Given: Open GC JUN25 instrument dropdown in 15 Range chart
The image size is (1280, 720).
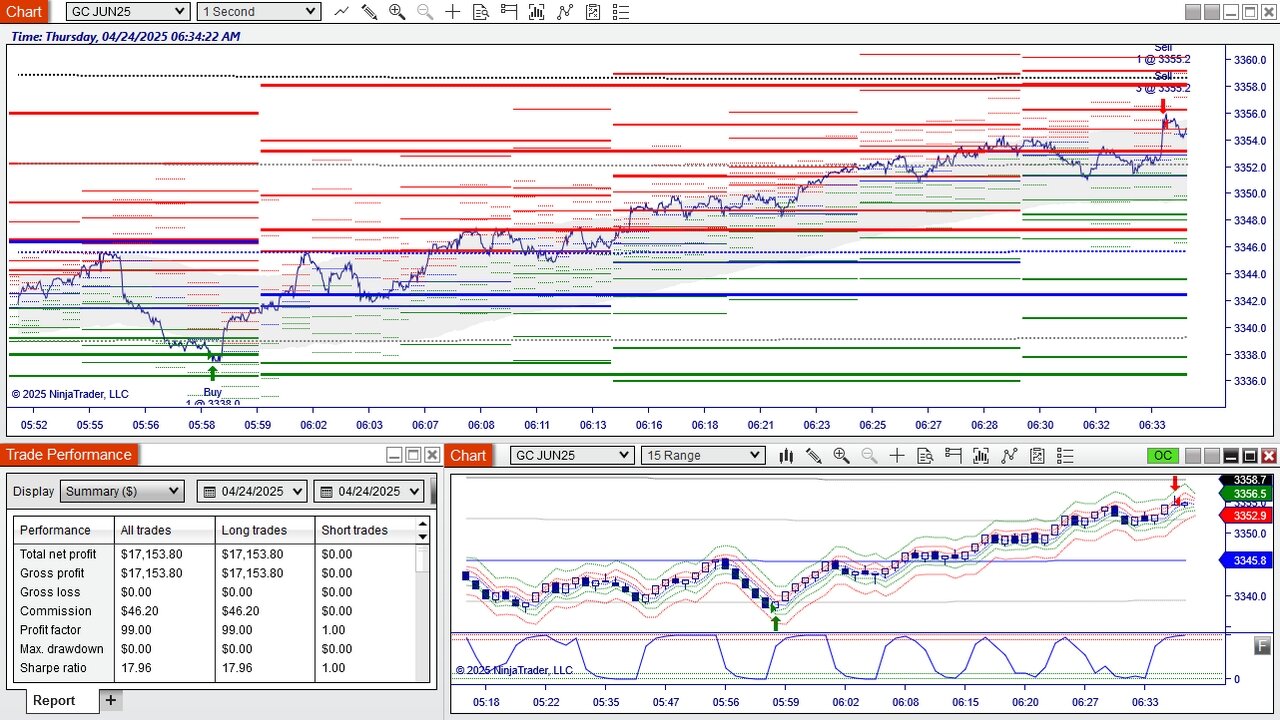Looking at the screenshot, I should pyautogui.click(x=572, y=456).
